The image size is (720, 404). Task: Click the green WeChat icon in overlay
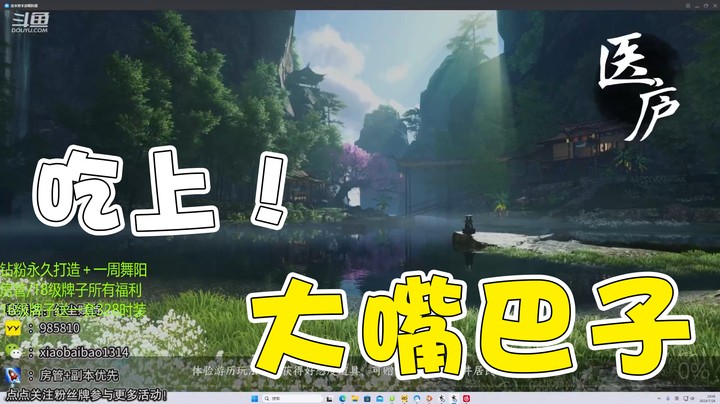click(x=13, y=352)
